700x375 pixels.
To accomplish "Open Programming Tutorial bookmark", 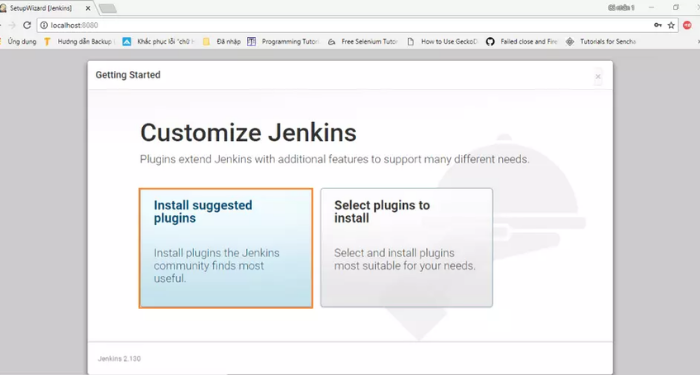I will 283,42.
